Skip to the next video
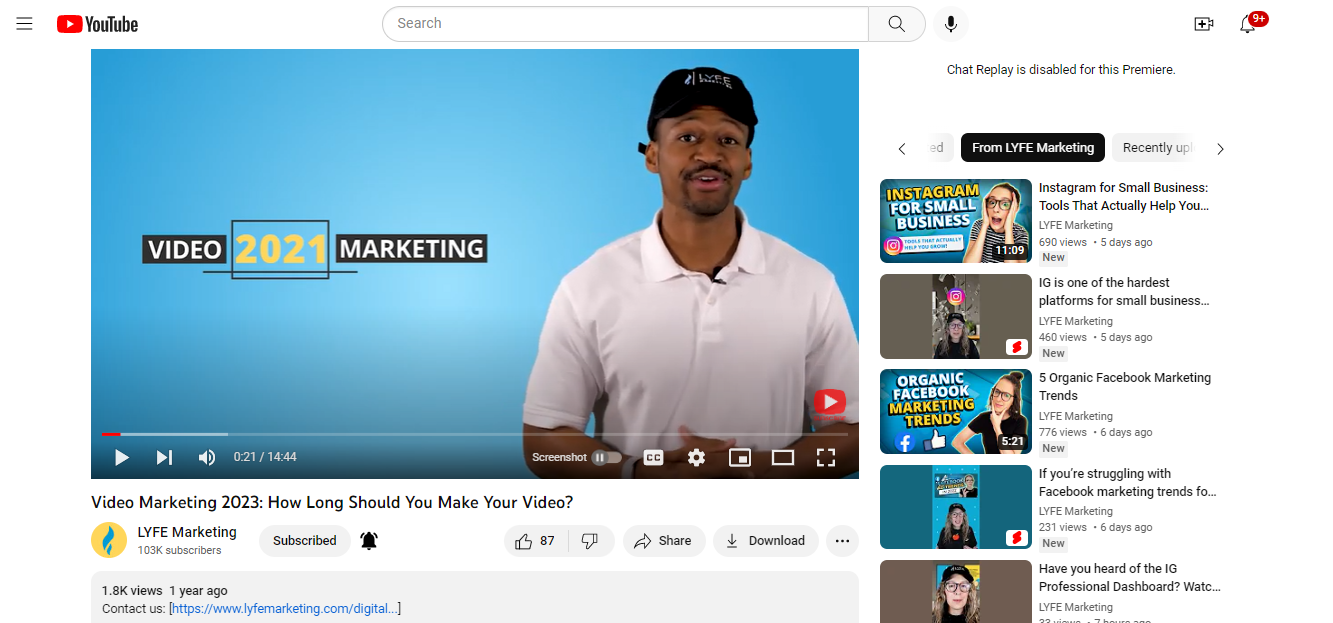 coord(164,457)
